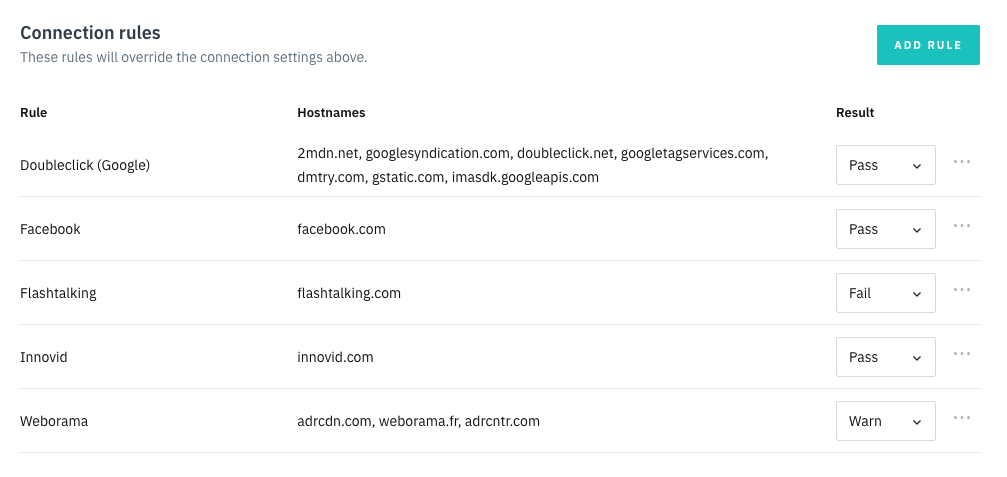Click the facebook.com hostname
Viewport: 1007px width, 477px height.
(341, 229)
